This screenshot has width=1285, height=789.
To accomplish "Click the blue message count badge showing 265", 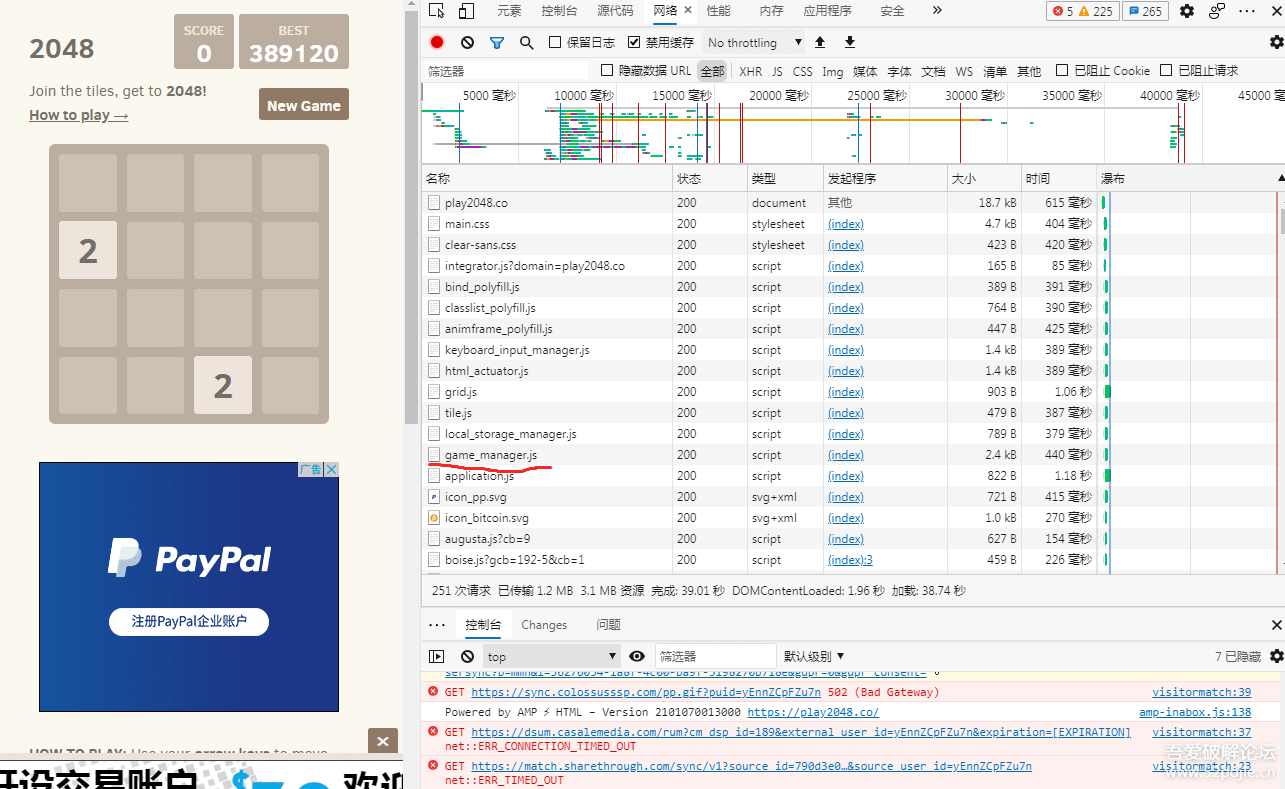I will point(1146,11).
